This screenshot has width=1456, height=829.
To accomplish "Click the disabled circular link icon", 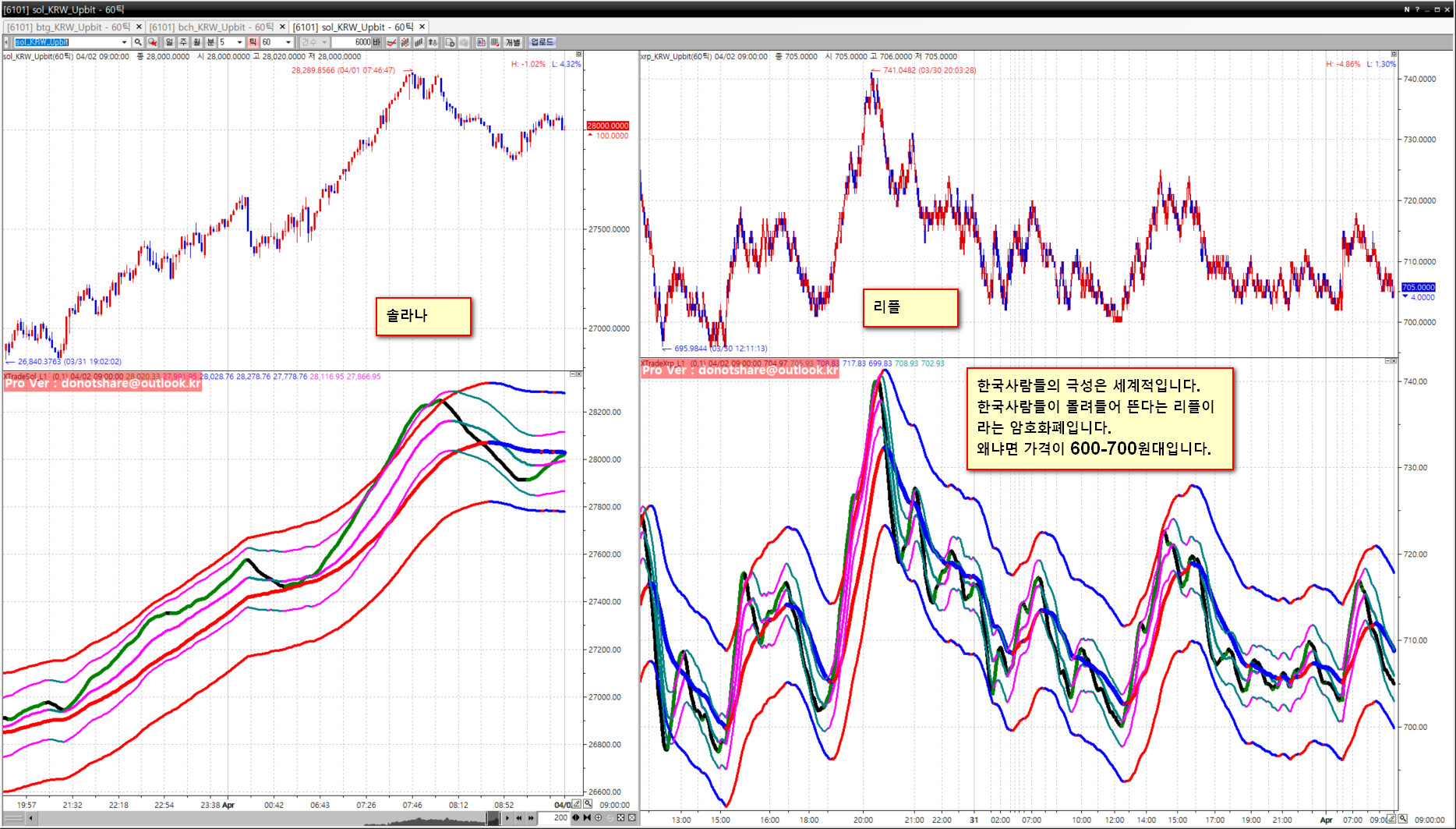I will tap(610, 818).
